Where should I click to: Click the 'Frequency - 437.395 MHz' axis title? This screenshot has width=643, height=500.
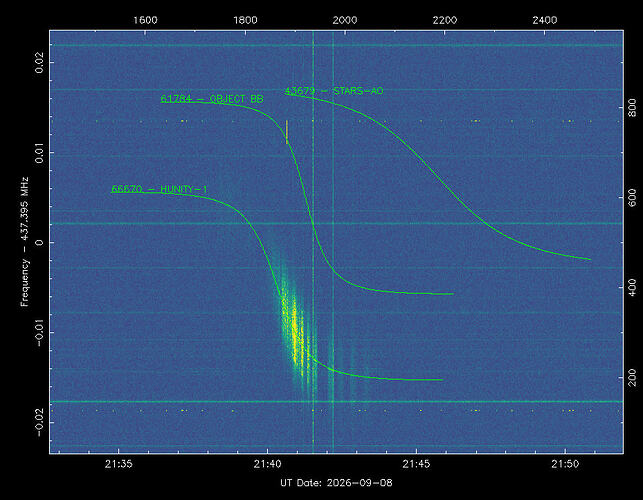[x=25, y=242]
